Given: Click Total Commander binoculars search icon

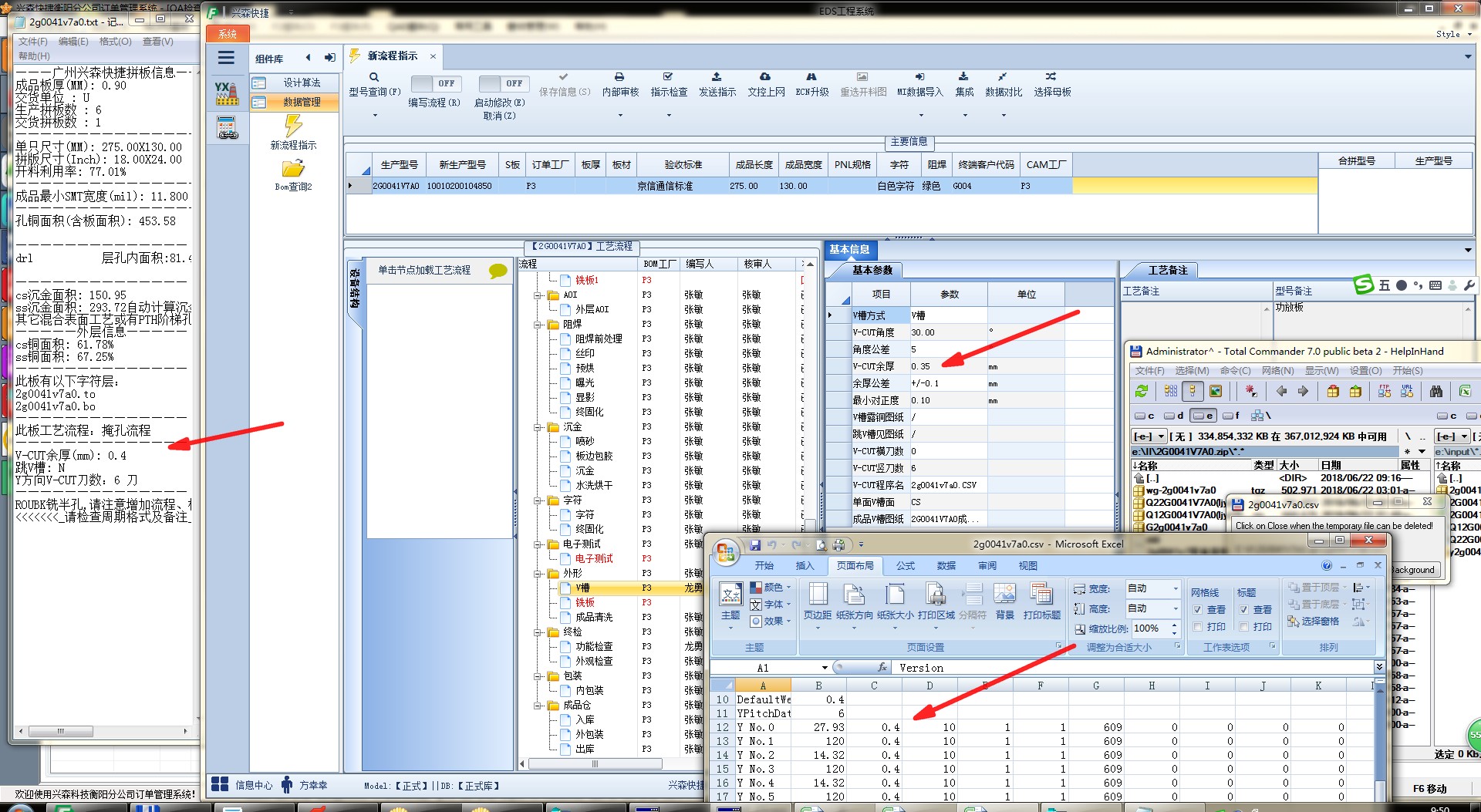Looking at the screenshot, I should (1435, 392).
